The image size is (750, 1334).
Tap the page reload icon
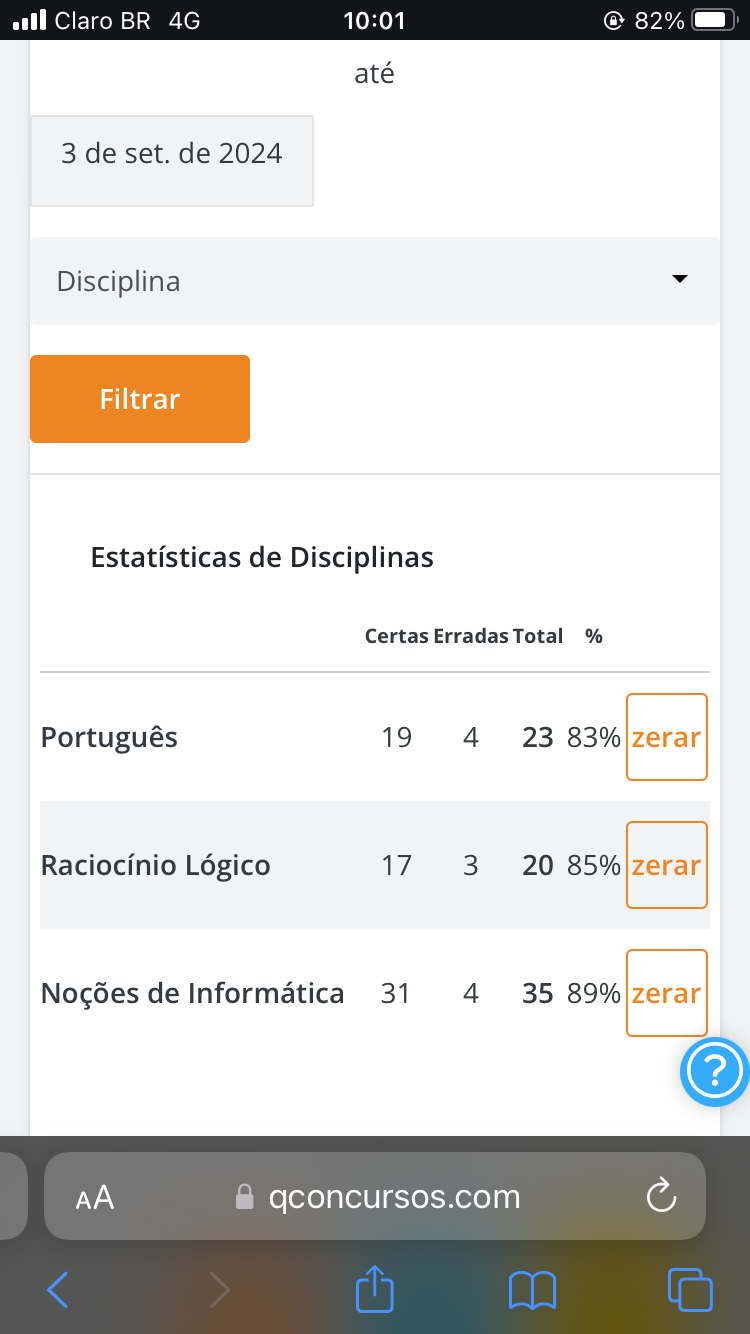pyautogui.click(x=662, y=1196)
